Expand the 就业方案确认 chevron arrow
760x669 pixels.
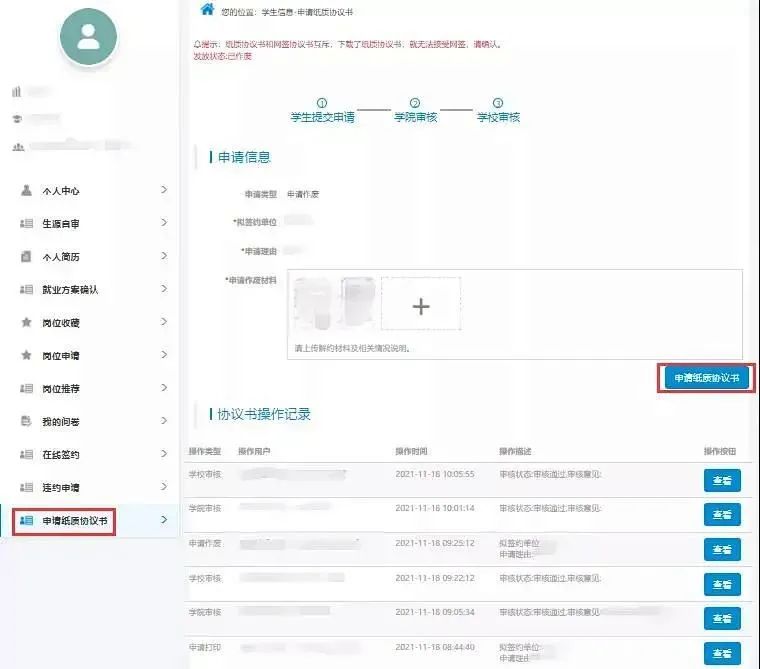point(164,289)
